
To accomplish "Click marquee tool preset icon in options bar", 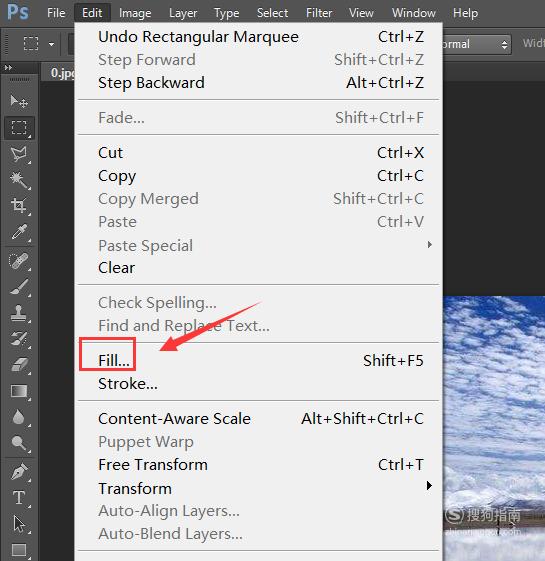I will (31, 44).
